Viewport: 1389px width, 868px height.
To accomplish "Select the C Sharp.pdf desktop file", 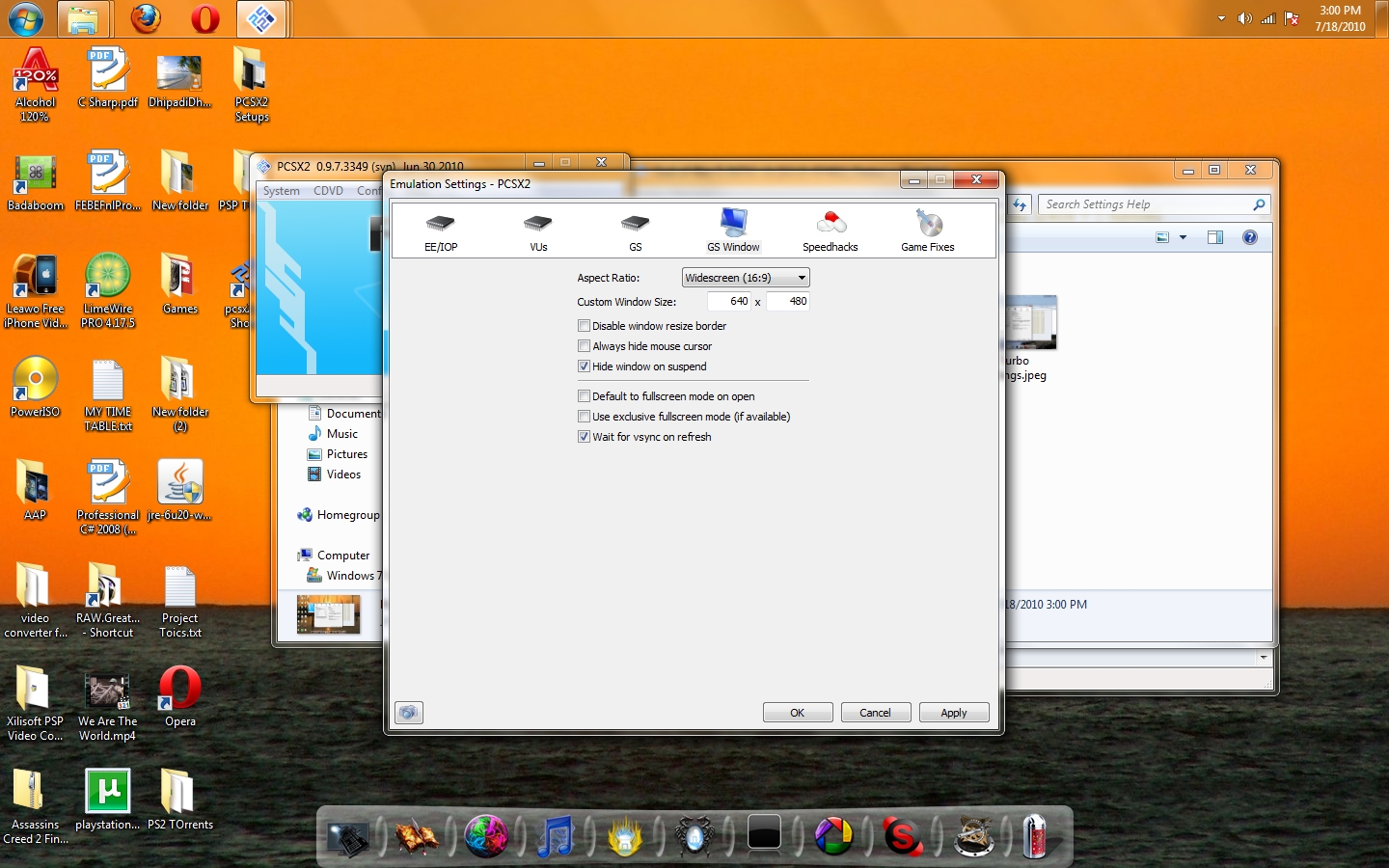I will pos(108,78).
